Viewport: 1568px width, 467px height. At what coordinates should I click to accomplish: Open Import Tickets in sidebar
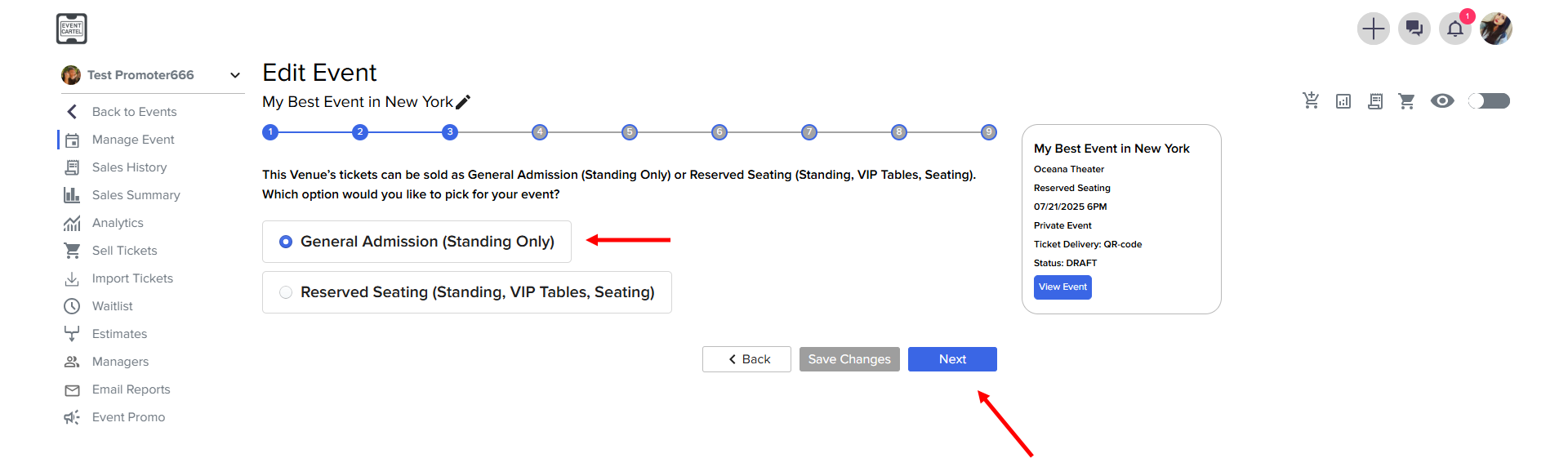(132, 278)
